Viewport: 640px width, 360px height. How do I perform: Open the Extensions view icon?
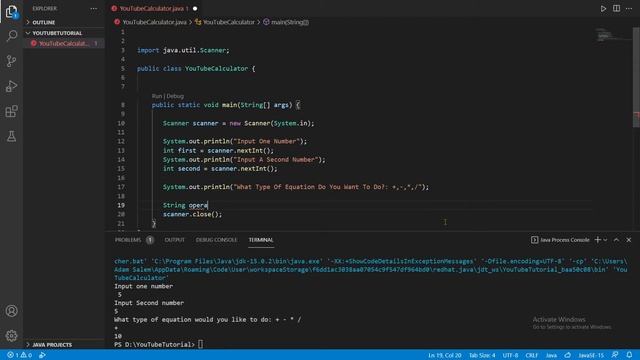(11, 111)
